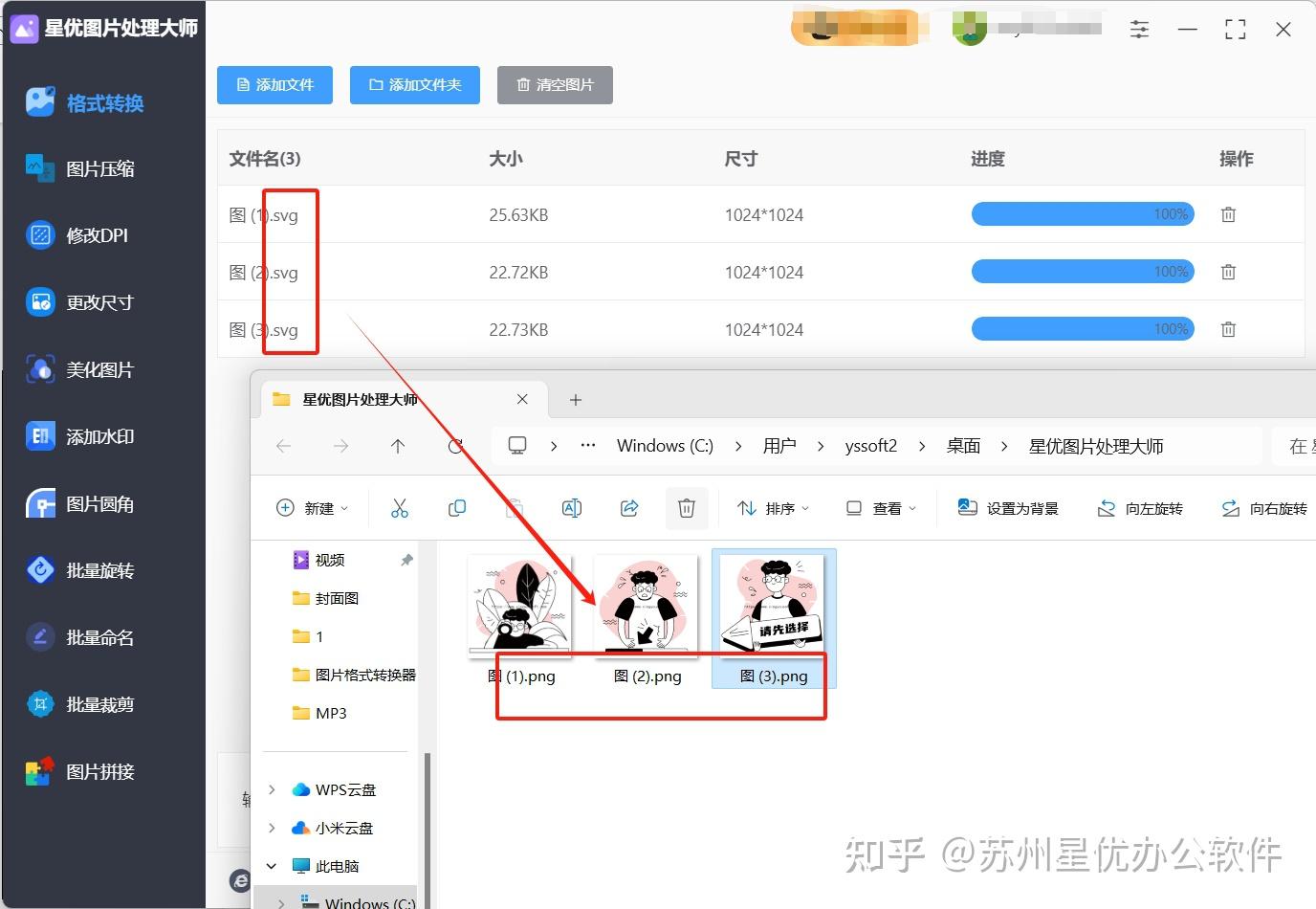Viewport: 1316px width, 909px height.
Task: Click the Cut scissors icon in Explorer
Action: [x=400, y=508]
